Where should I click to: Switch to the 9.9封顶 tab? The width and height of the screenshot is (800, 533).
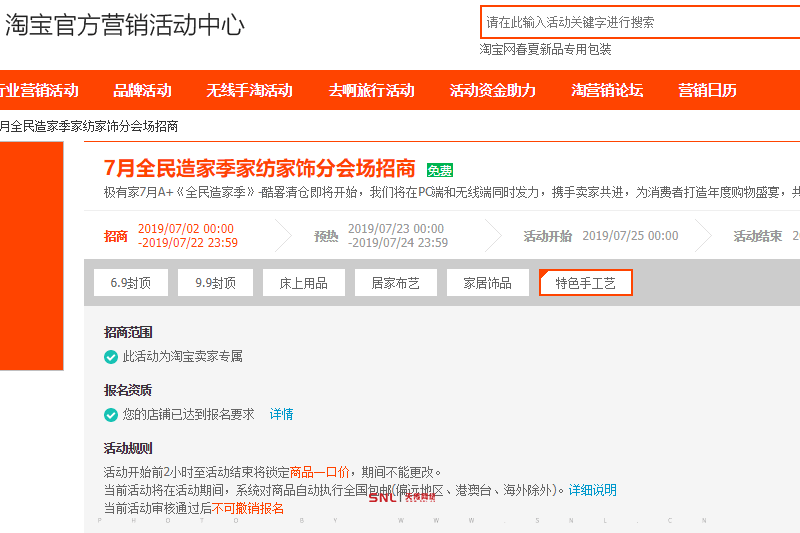(x=216, y=283)
